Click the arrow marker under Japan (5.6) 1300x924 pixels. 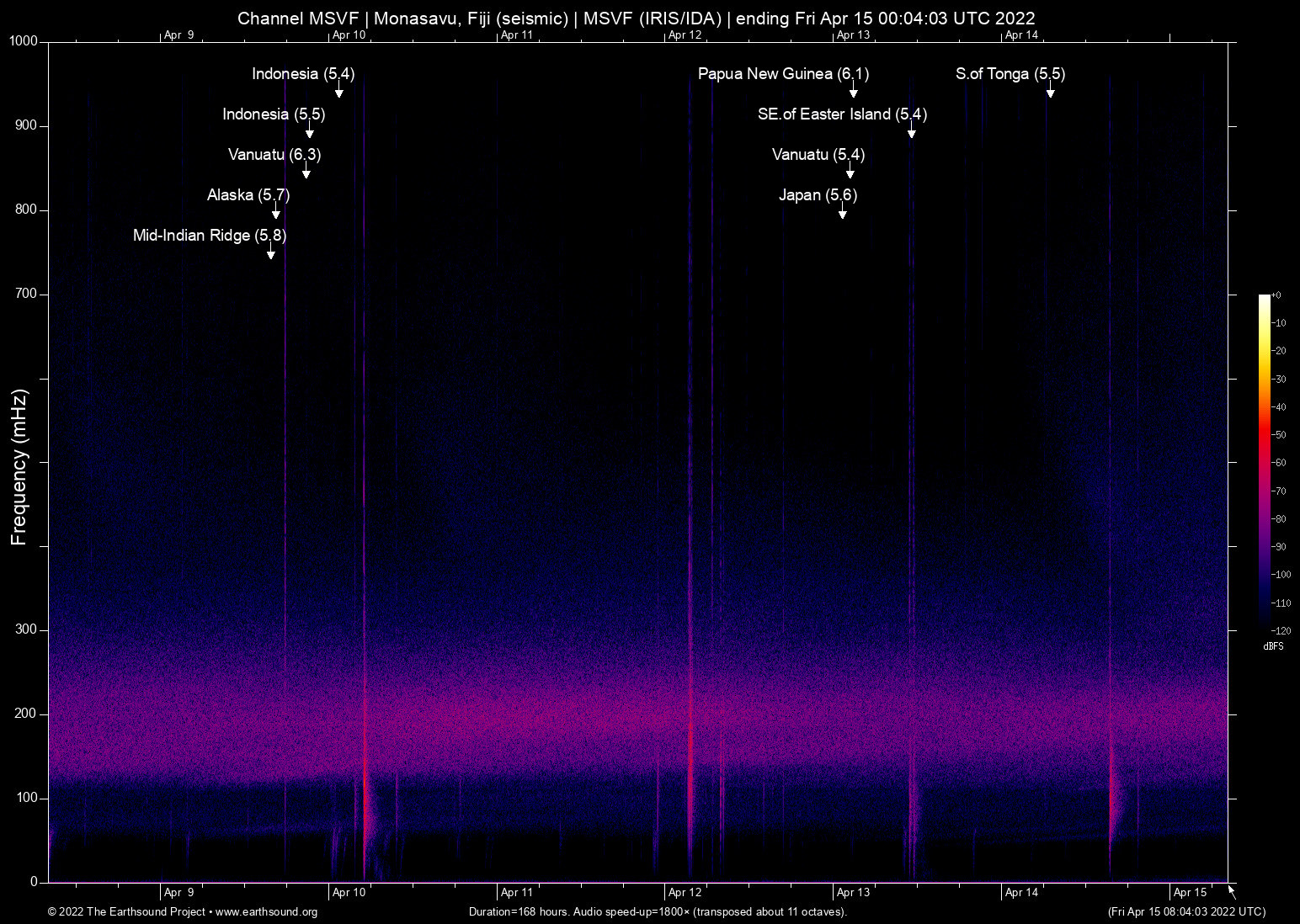[x=842, y=212]
